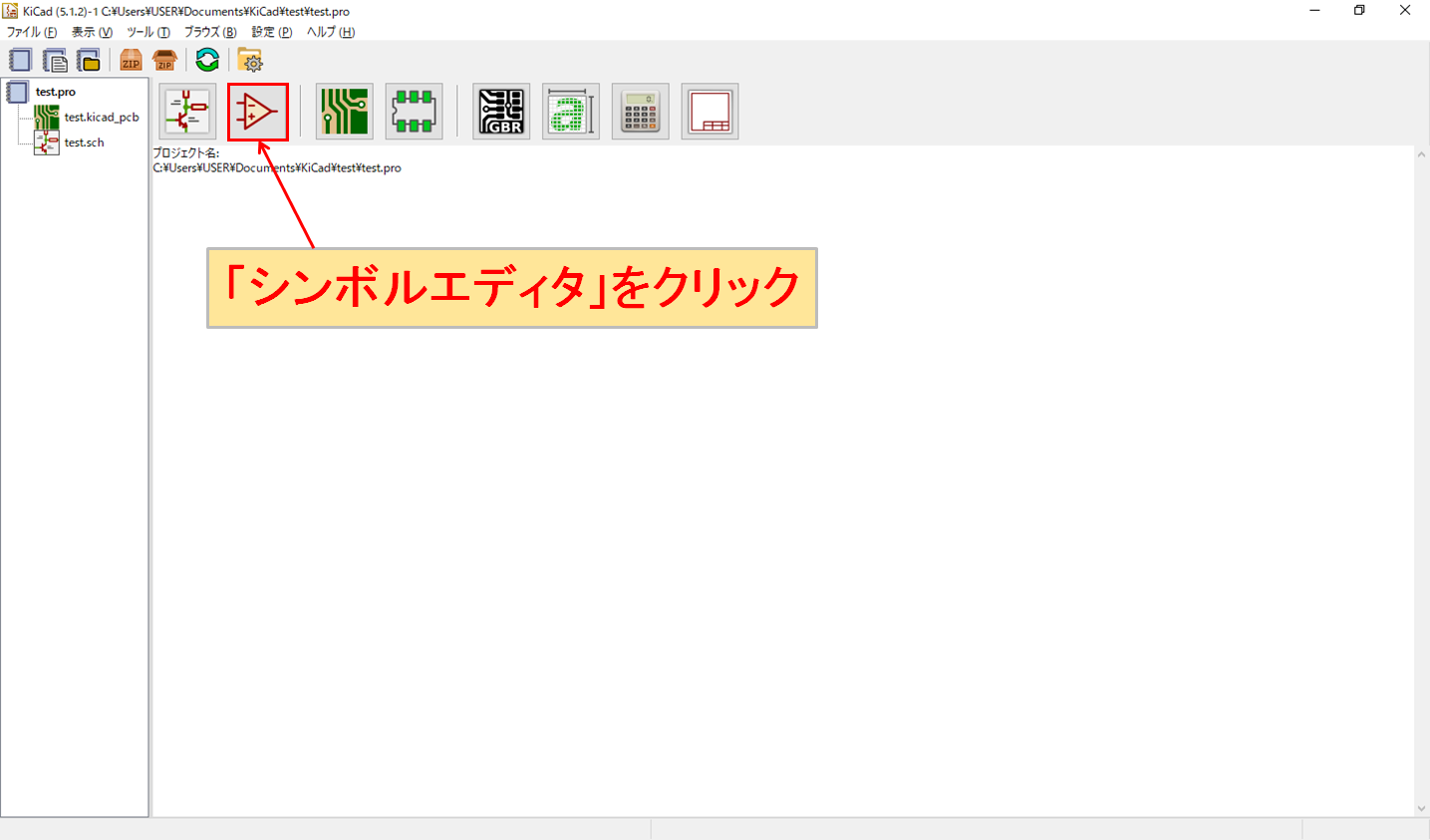This screenshot has height=840, width=1430.
Task: Open the ツール menu
Action: coord(145,31)
